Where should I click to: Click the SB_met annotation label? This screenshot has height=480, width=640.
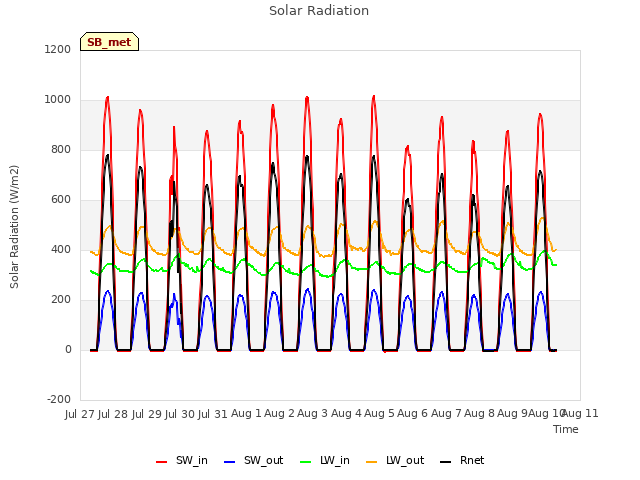109,42
